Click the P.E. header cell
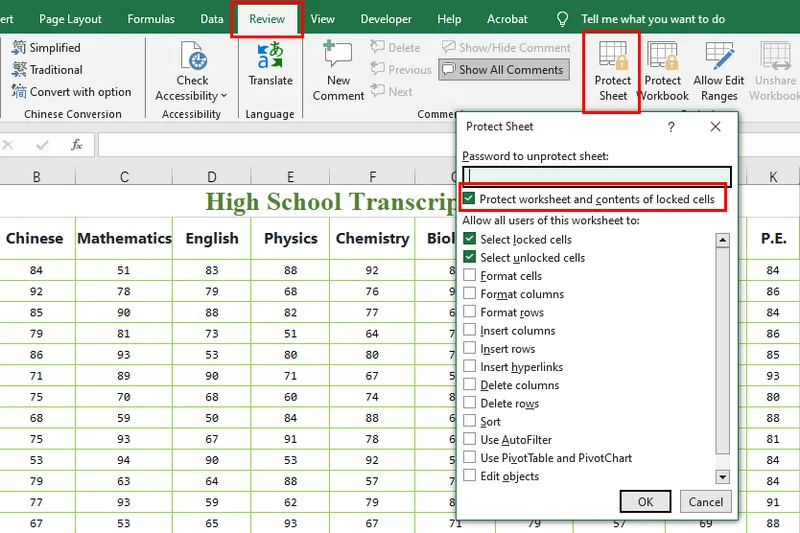800x533 pixels. 773,238
